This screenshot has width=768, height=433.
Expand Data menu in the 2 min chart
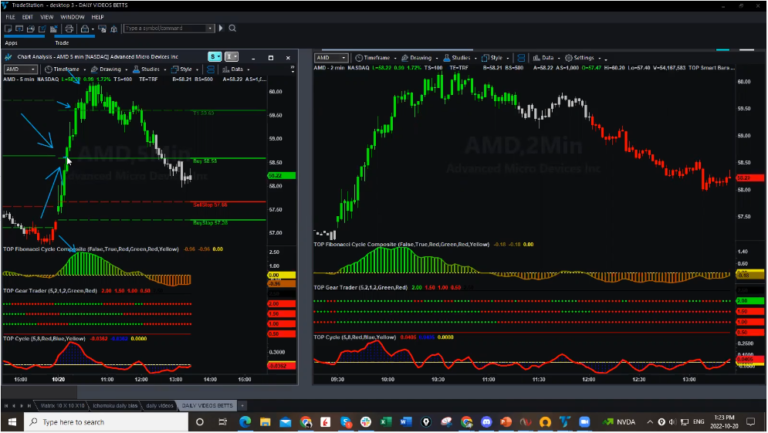pos(546,58)
